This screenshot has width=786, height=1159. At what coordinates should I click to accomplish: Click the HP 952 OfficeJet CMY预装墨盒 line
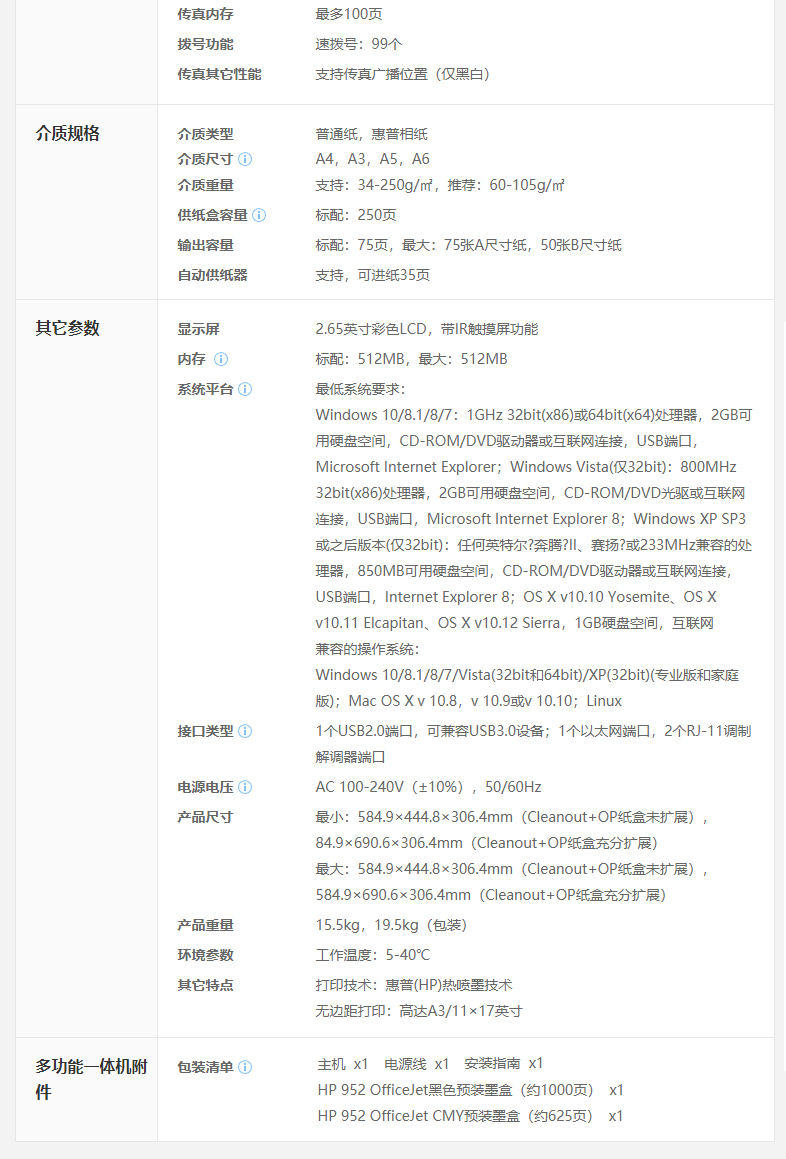tap(470, 1116)
